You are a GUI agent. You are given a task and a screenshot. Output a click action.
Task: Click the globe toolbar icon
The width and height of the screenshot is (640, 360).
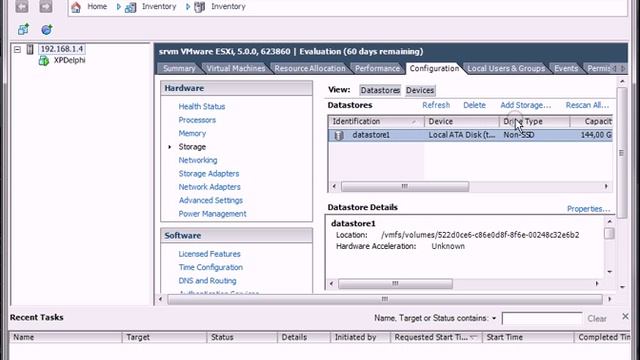47,29
